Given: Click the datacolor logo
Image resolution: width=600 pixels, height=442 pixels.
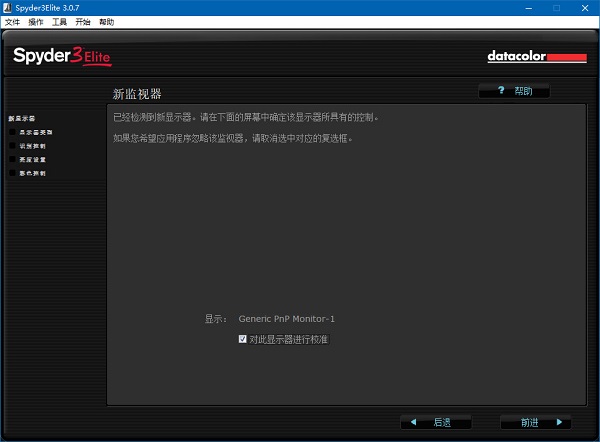Looking at the screenshot, I should coord(537,57).
